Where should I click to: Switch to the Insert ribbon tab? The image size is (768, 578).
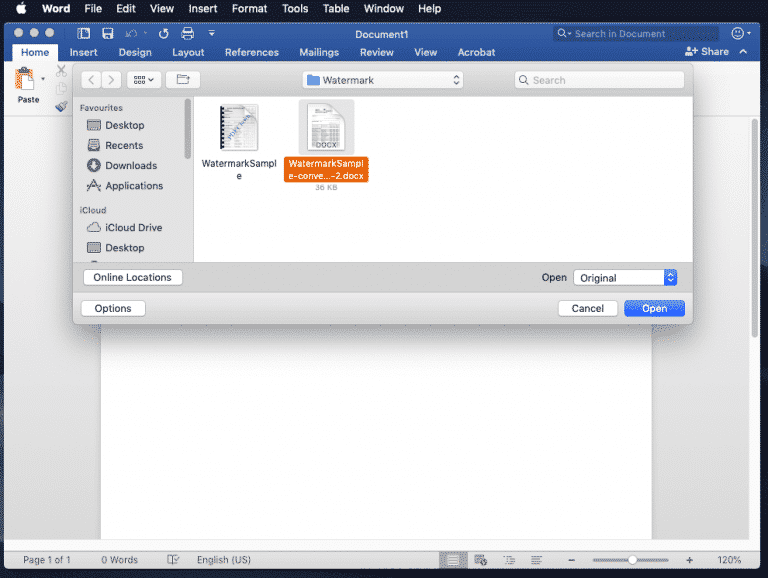(x=83, y=52)
